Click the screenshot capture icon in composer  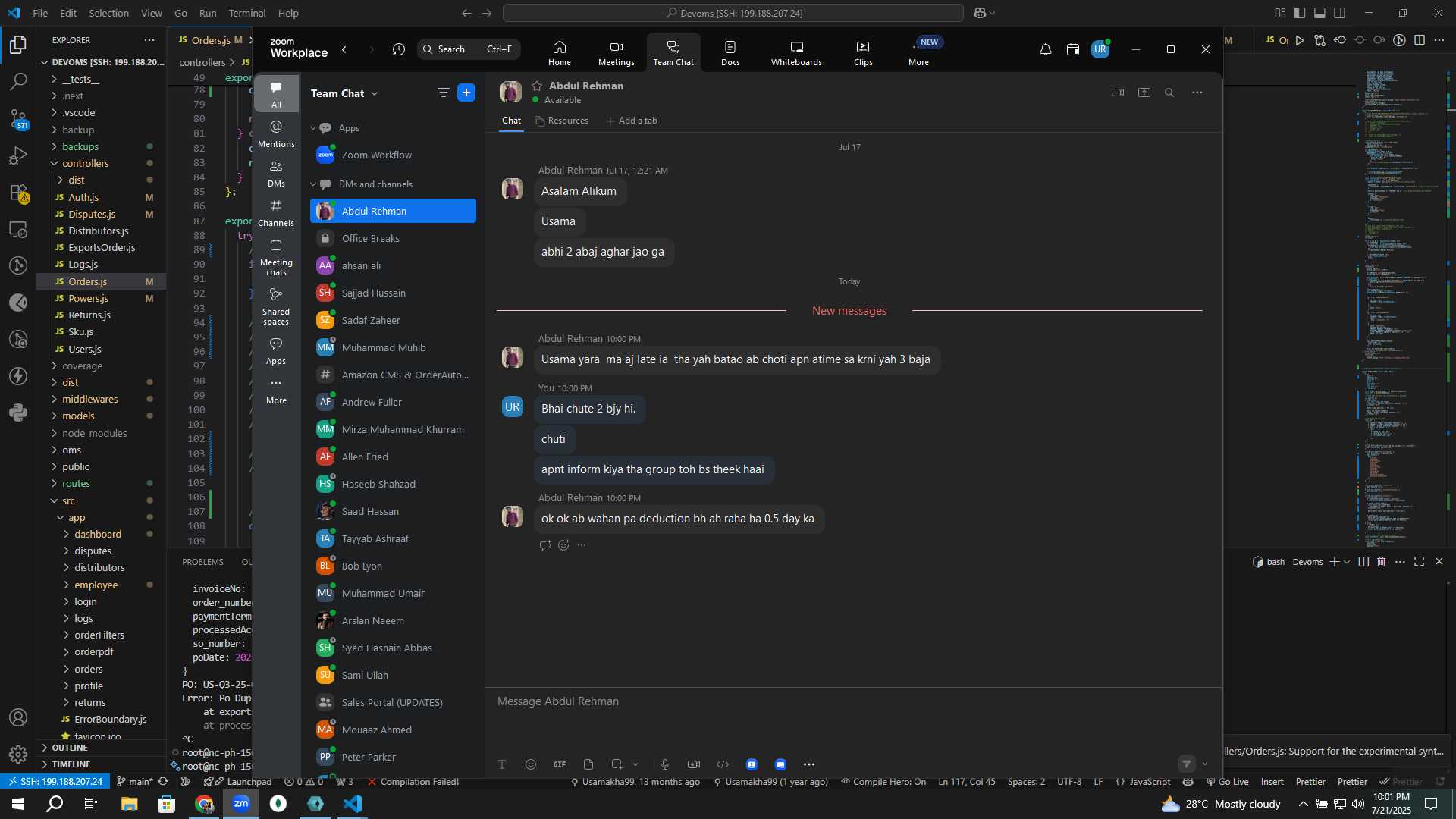tap(617, 764)
